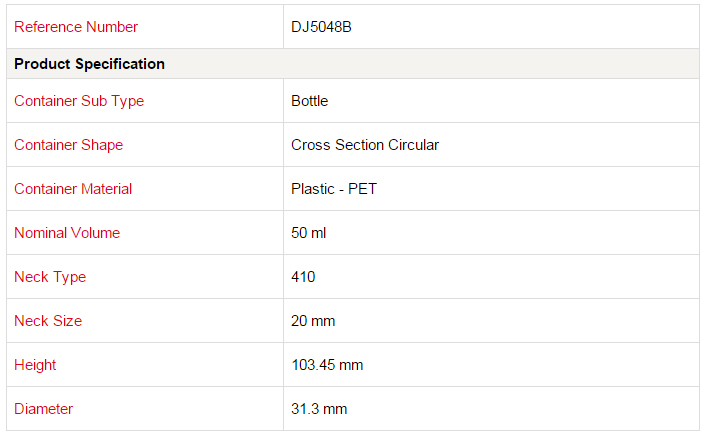
Task: Select the 31.3 mm diameter value
Action: (x=319, y=409)
